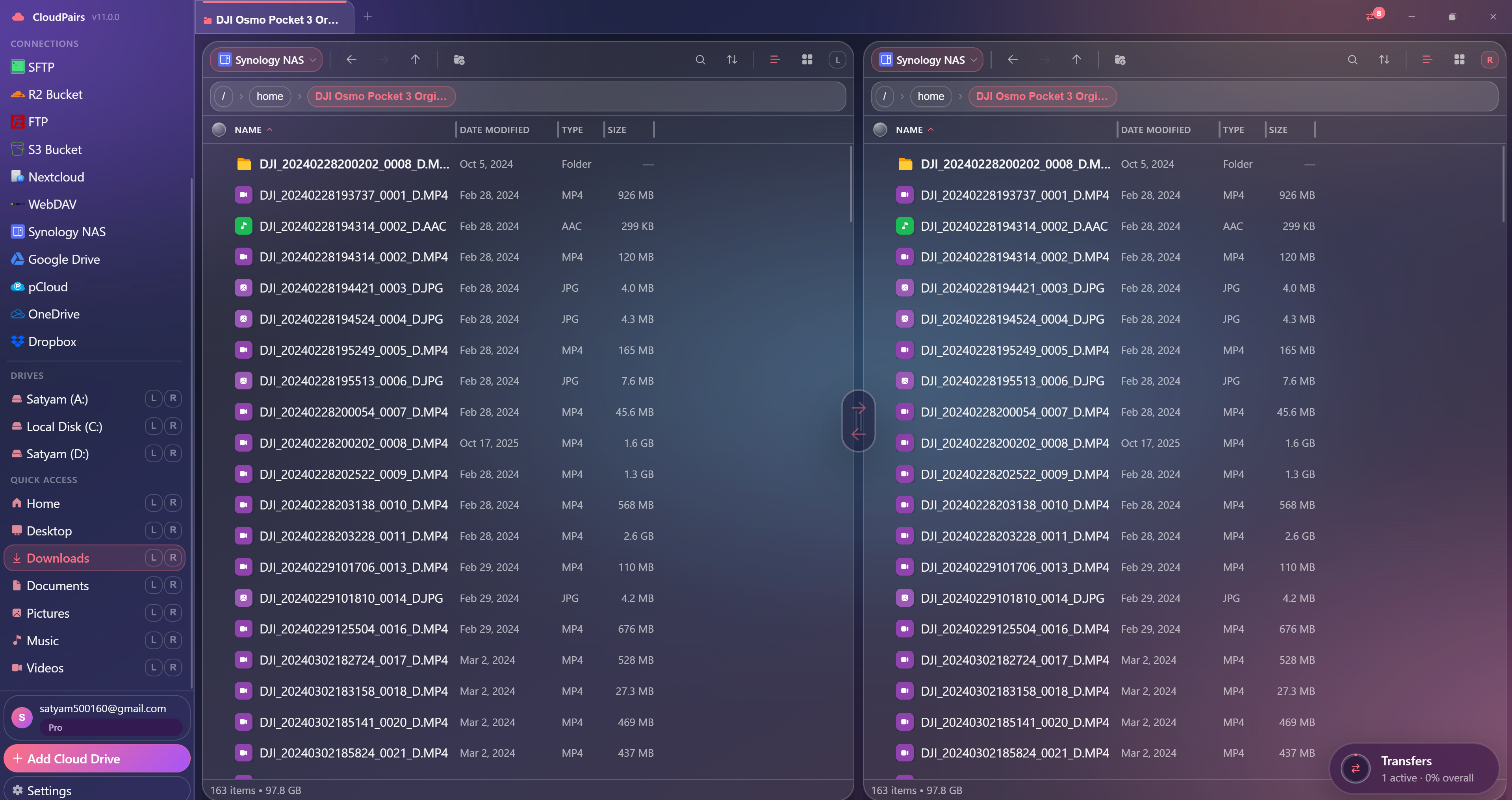This screenshot has height=800, width=1512.
Task: Click sort arrows icon in left pane
Action: point(732,60)
